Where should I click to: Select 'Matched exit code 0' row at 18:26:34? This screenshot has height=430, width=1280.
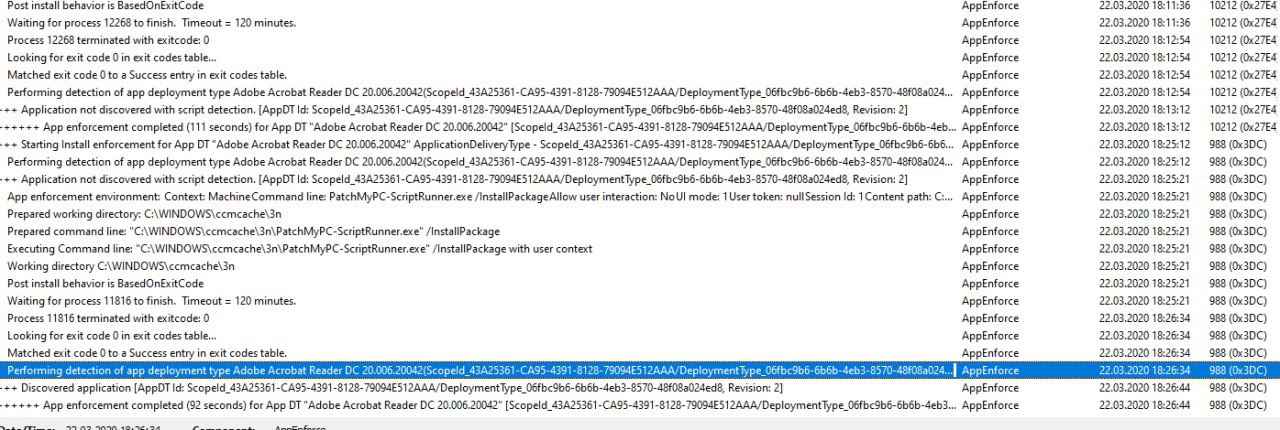click(640, 353)
